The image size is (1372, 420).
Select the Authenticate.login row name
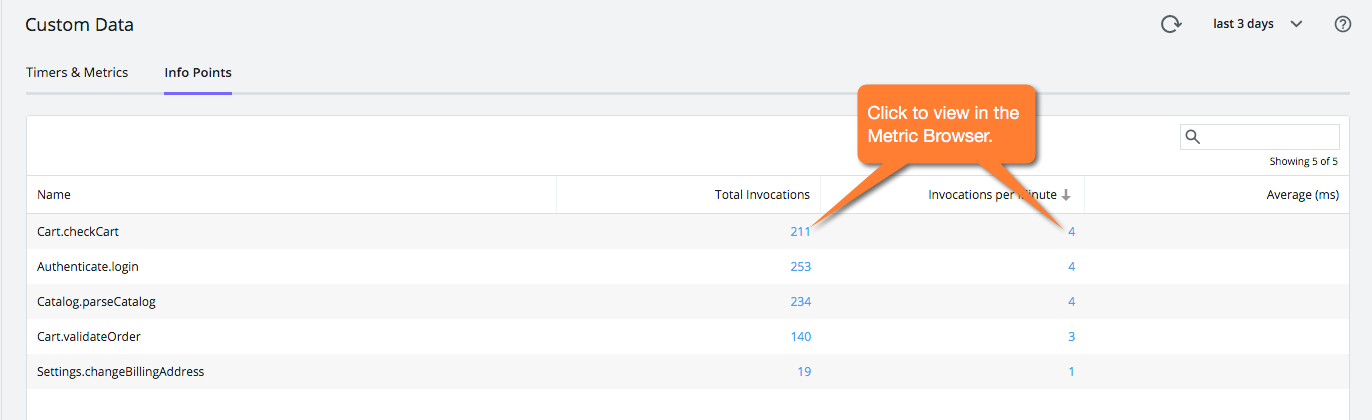pos(87,267)
